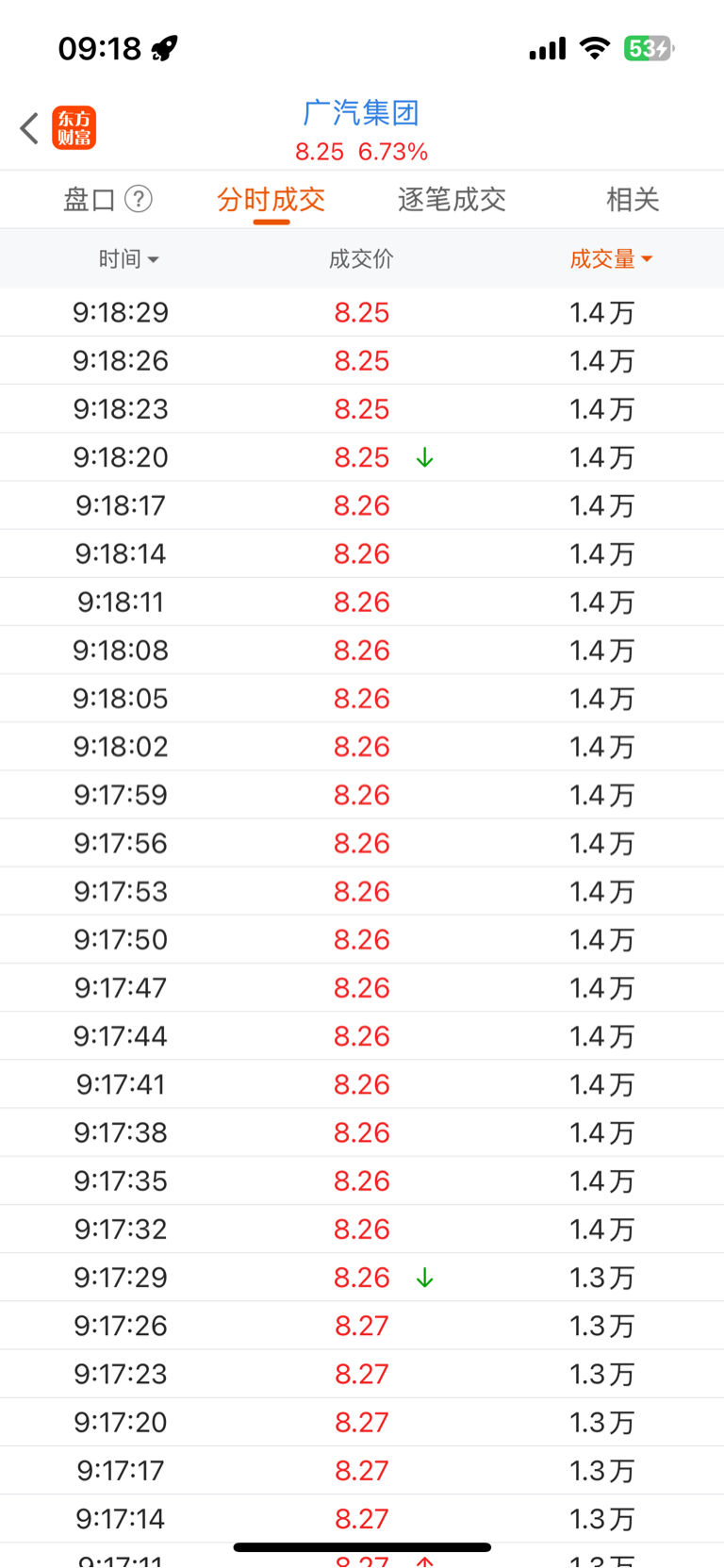Tap the battery indicator in status bar
This screenshot has height=1568, width=724.
pos(649,48)
